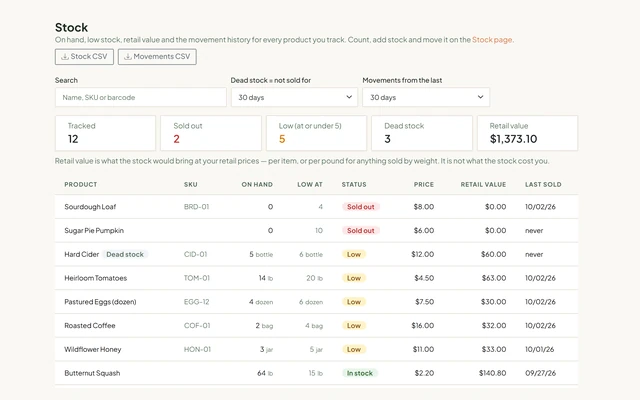640x400 pixels.
Task: Click the 09/27/26 last sold date
Action: click(540, 373)
